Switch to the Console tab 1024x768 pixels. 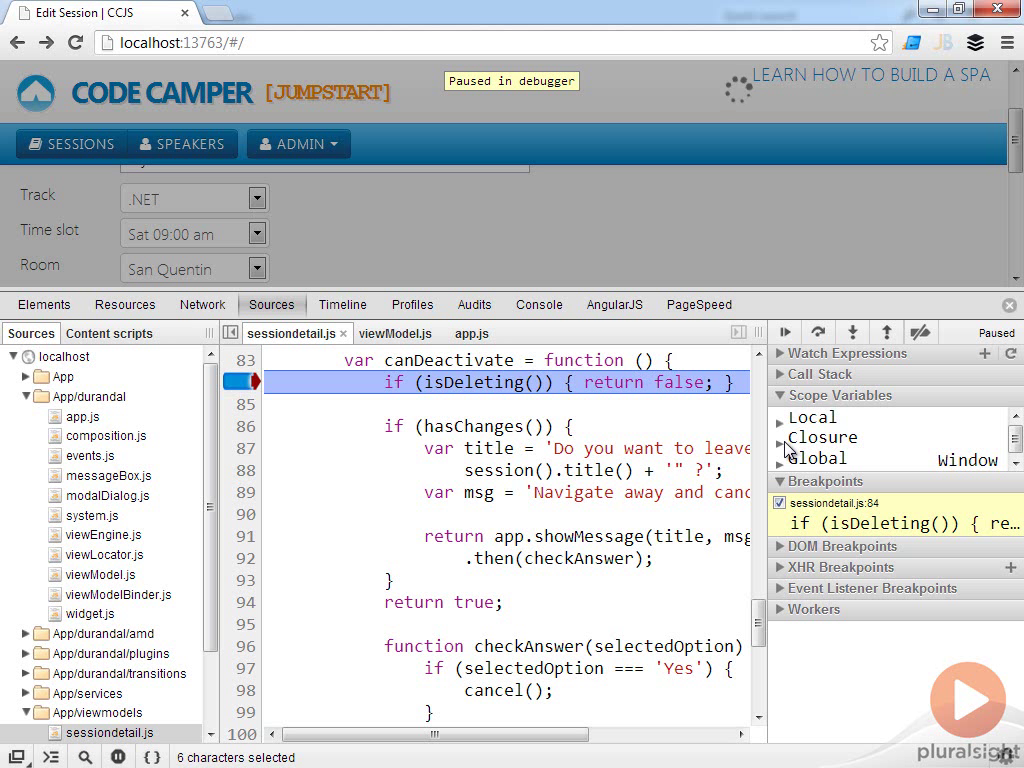coord(538,305)
